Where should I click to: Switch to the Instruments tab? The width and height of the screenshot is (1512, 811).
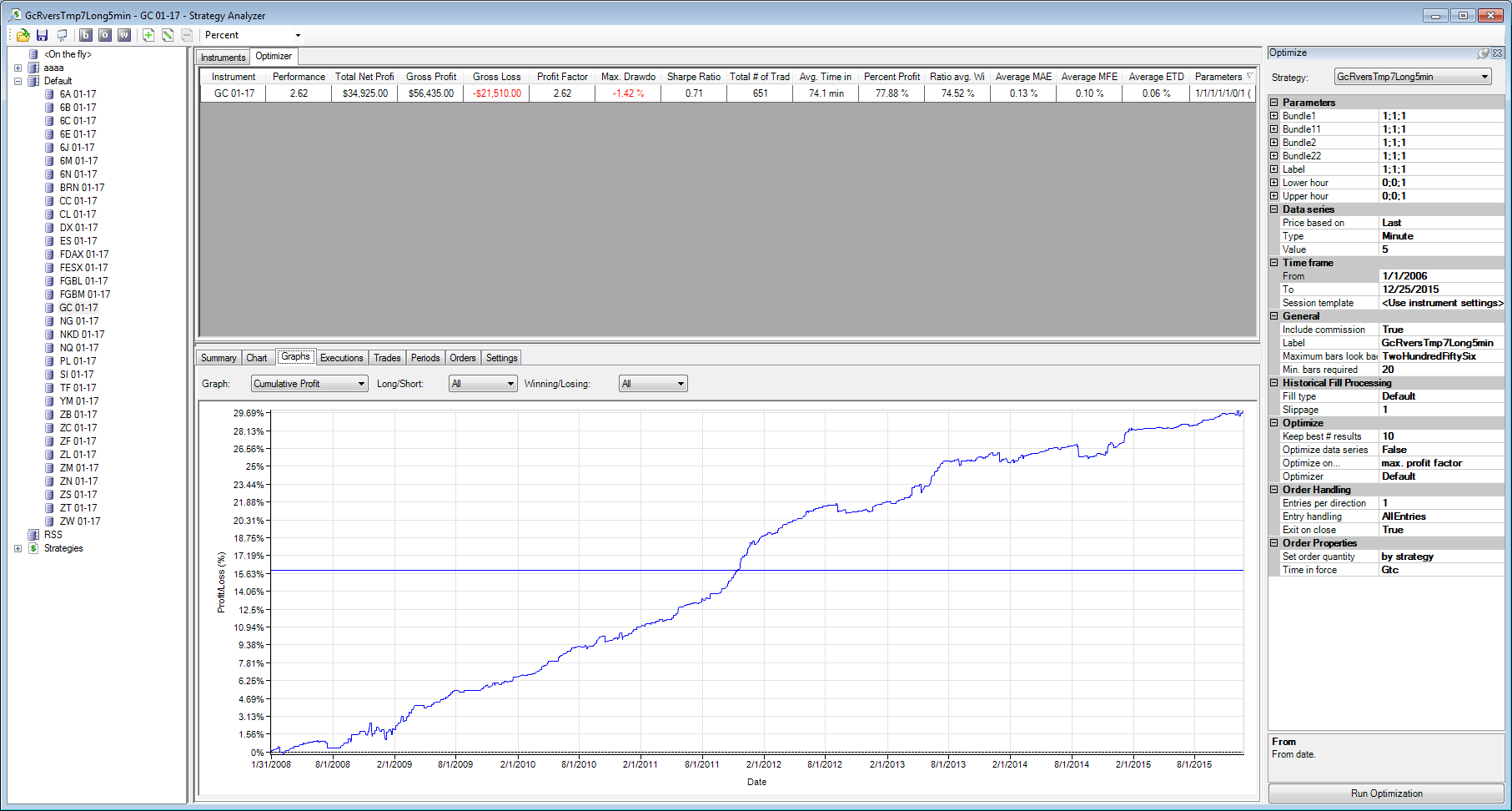click(x=224, y=57)
